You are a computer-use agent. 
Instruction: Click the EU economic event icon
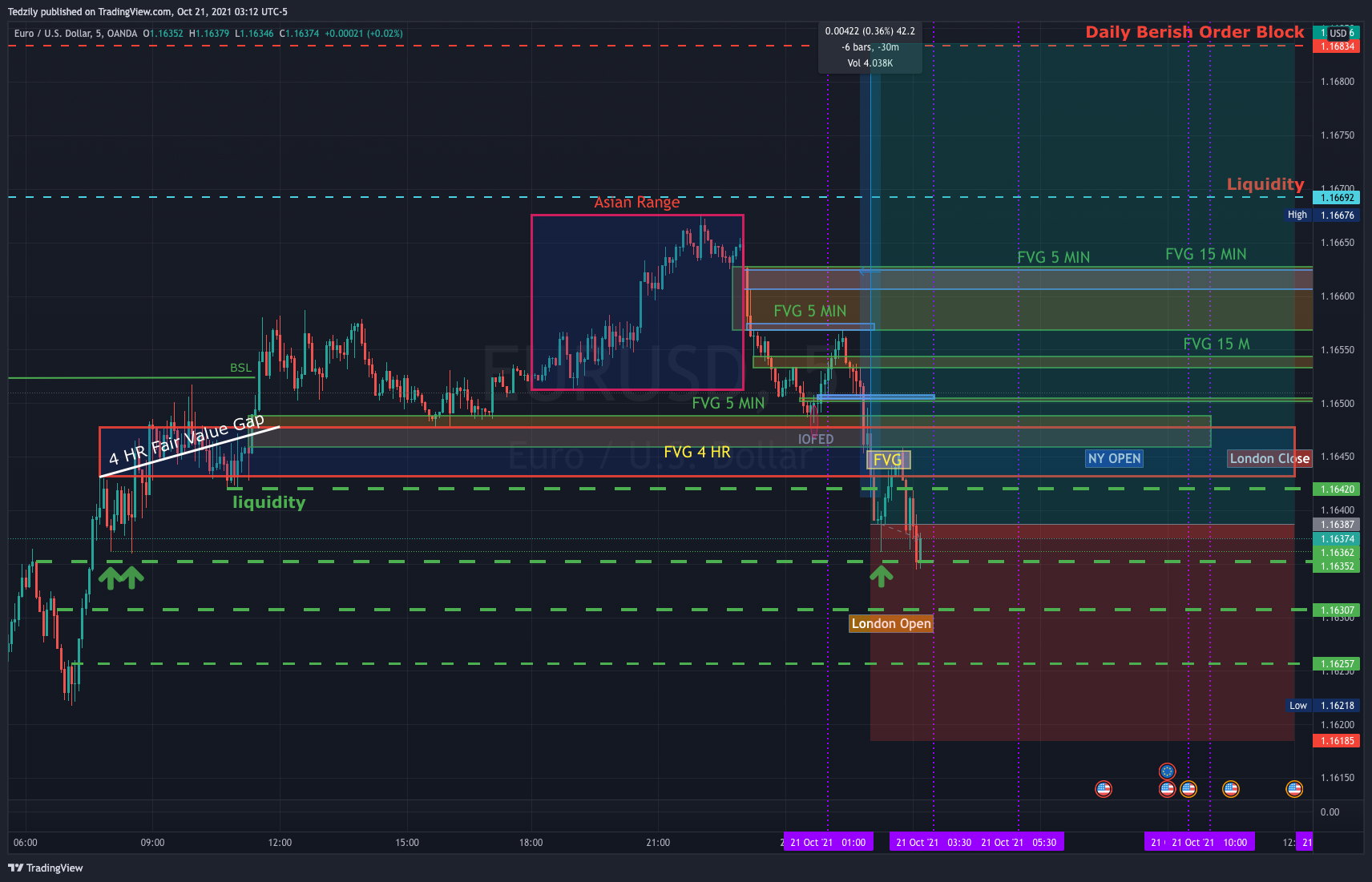pyautogui.click(x=1167, y=771)
